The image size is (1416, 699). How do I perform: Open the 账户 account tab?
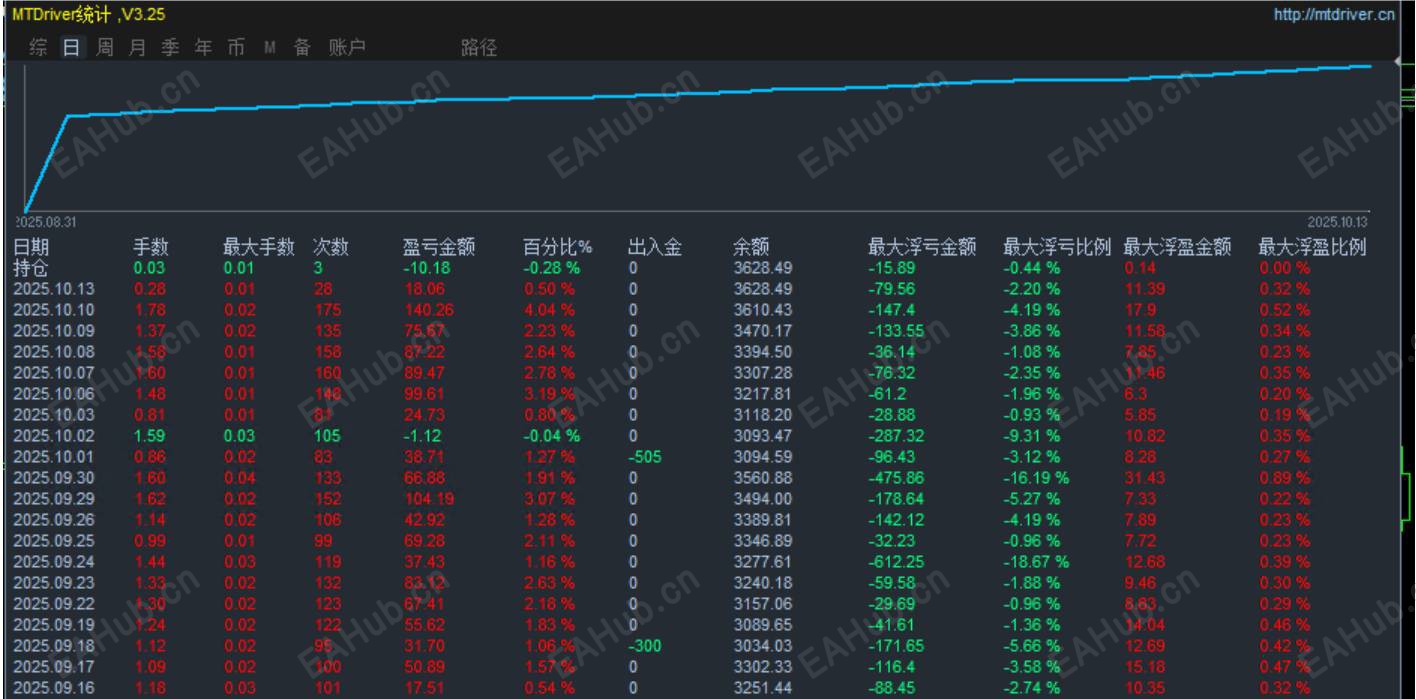coord(347,47)
